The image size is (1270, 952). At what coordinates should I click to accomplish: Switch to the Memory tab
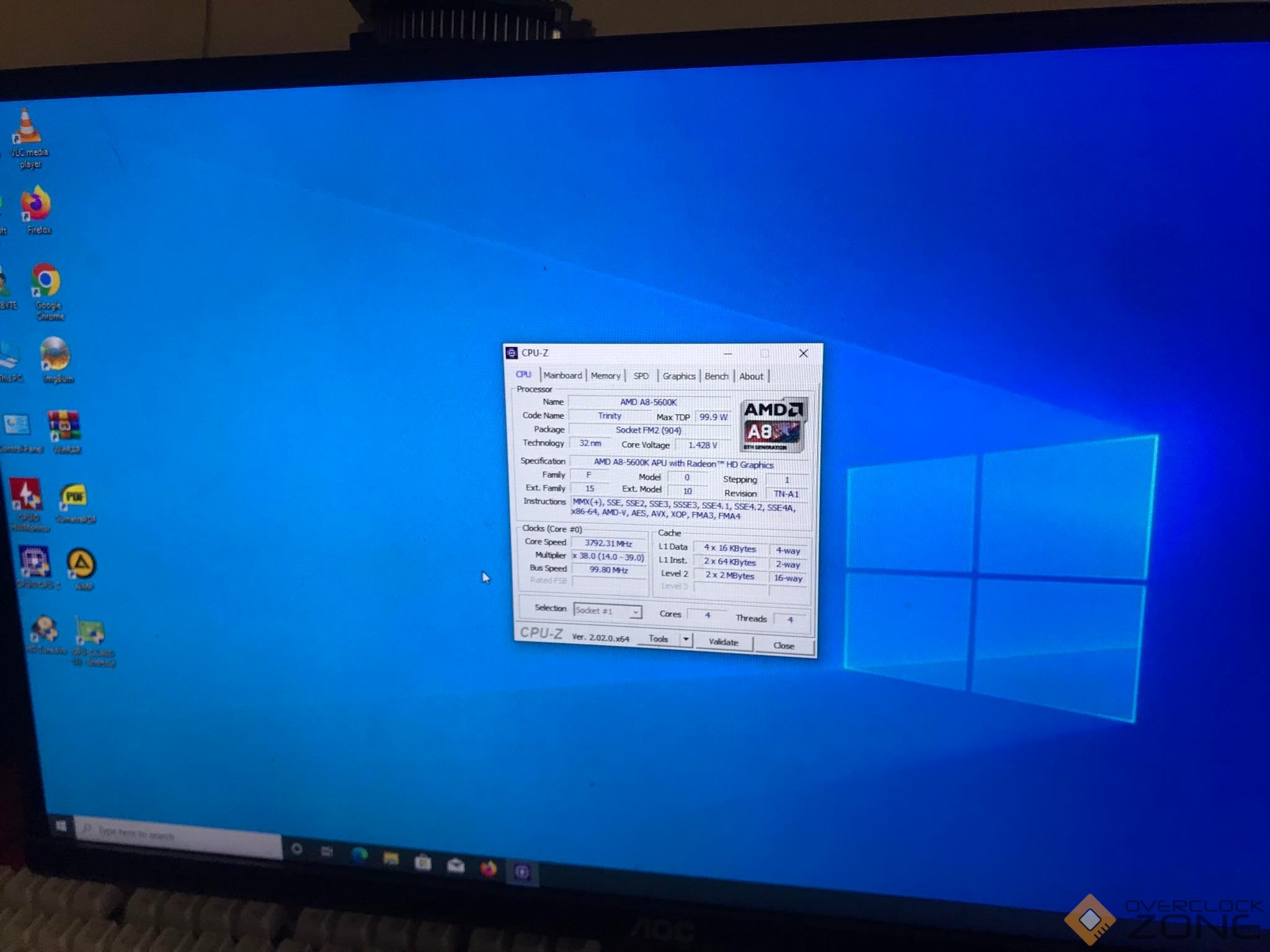pyautogui.click(x=605, y=376)
